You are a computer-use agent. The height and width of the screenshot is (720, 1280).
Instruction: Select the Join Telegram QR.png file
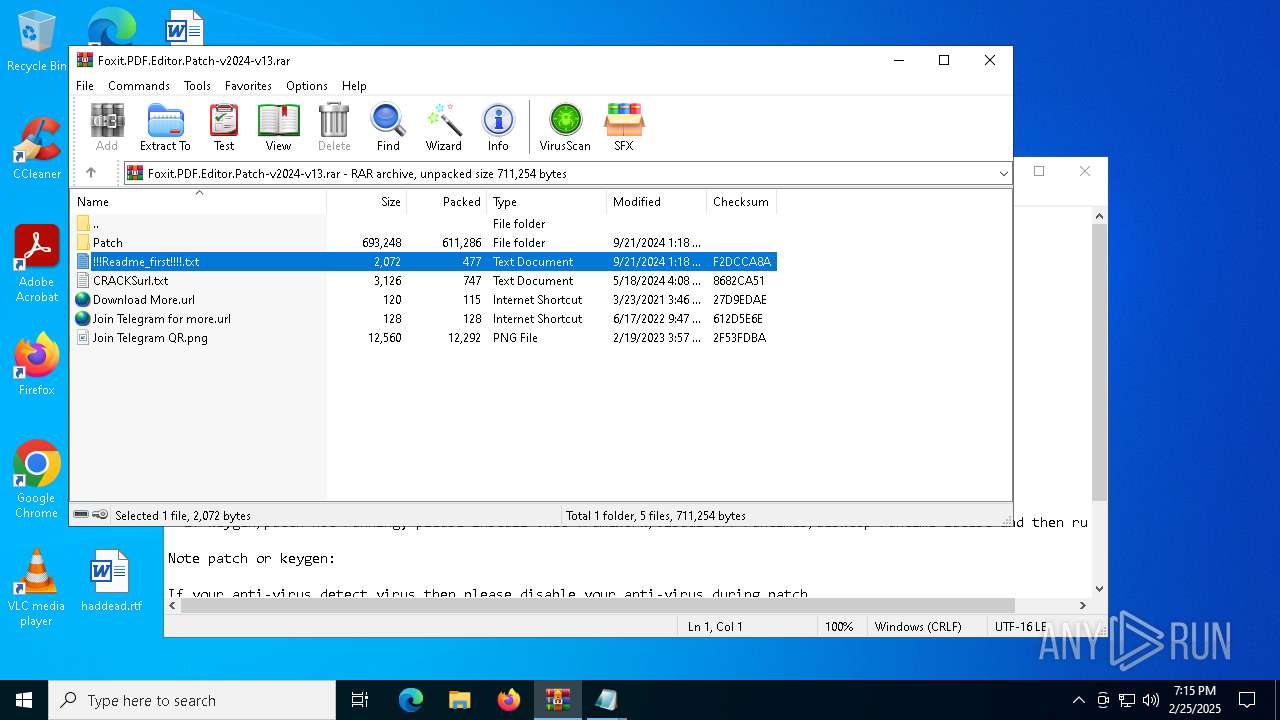click(x=424, y=338)
